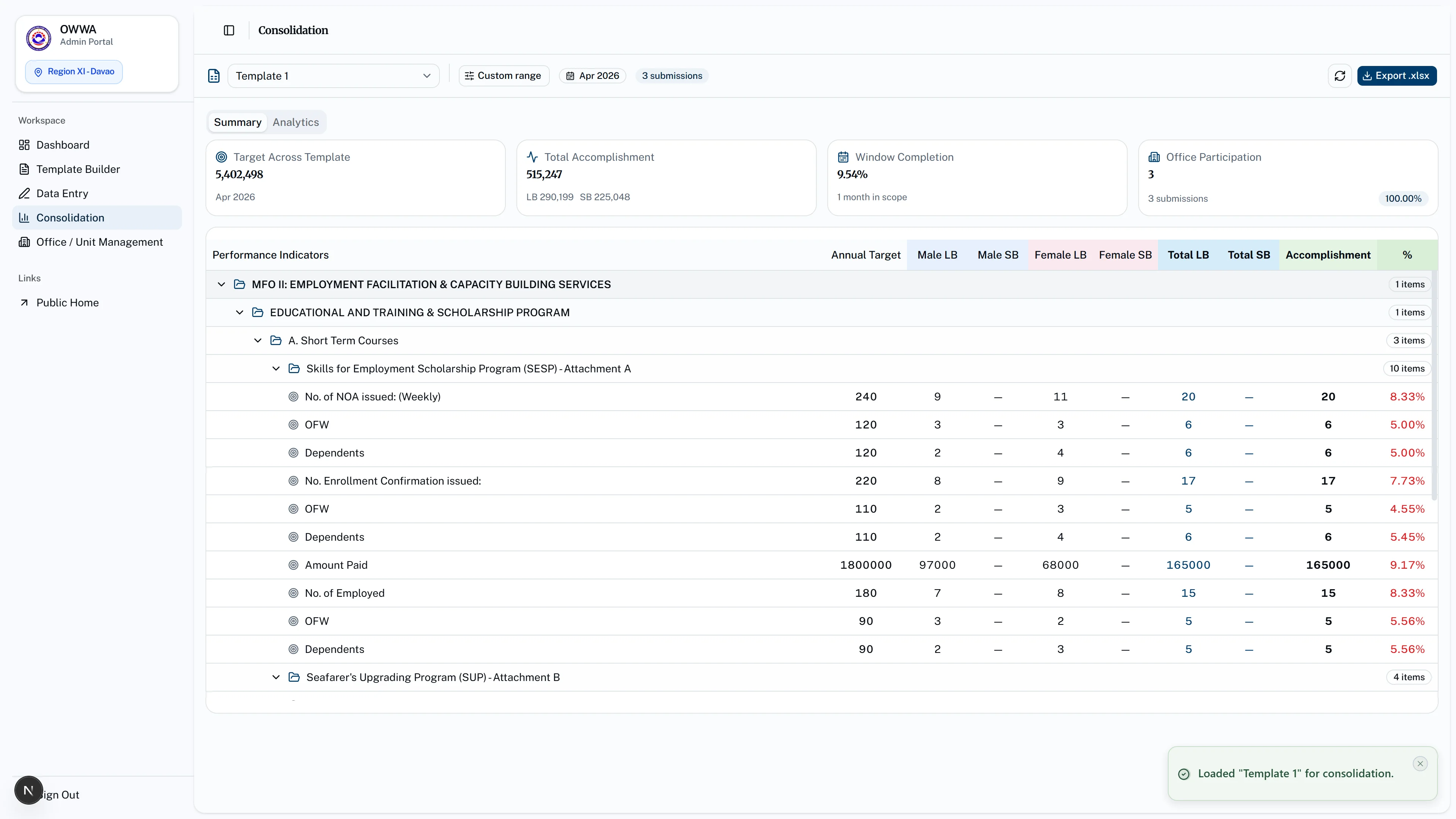
Task: Click the folder icon of the Educational and Training row
Action: tap(258, 312)
